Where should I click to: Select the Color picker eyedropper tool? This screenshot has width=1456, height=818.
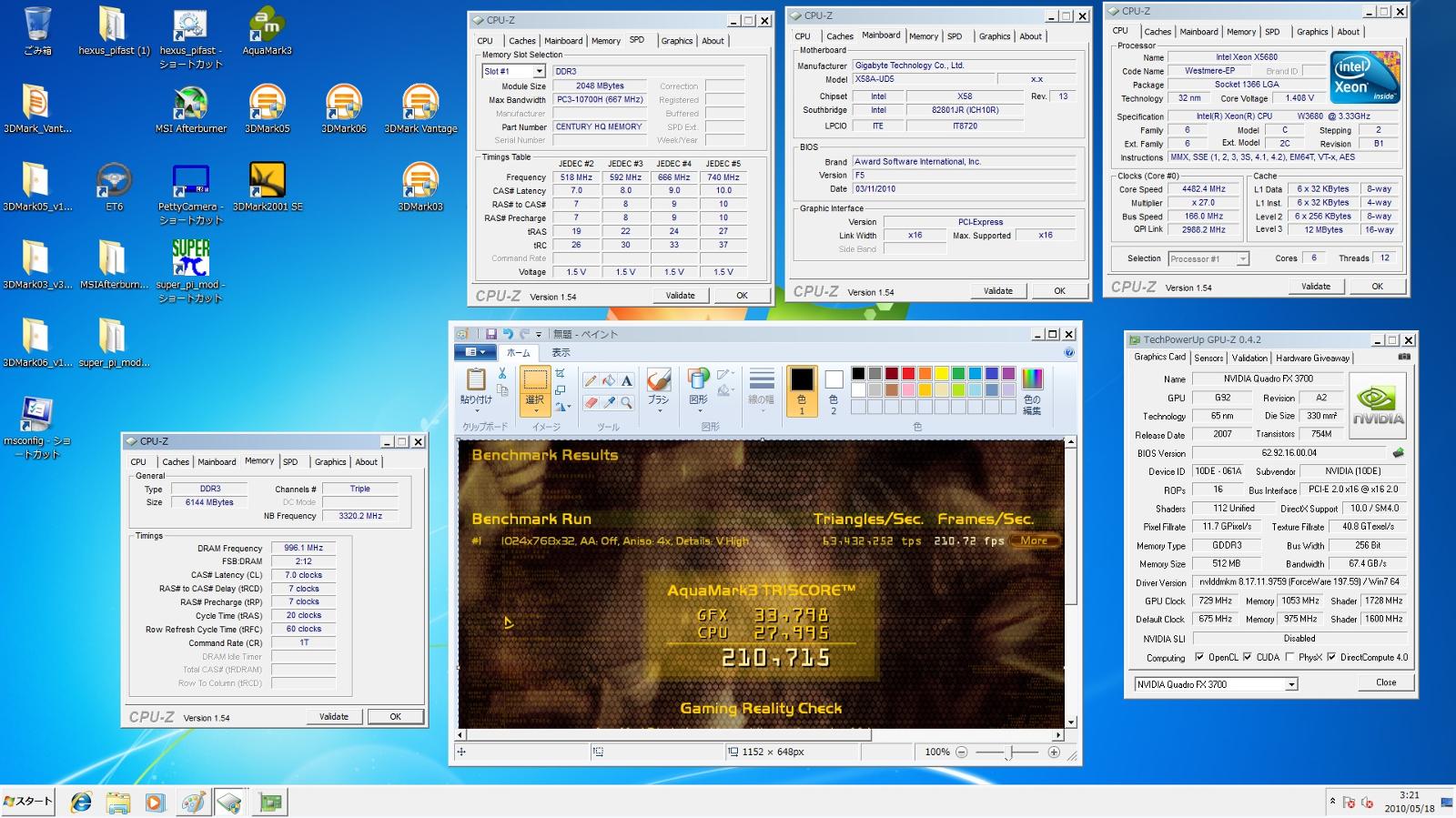(x=609, y=402)
